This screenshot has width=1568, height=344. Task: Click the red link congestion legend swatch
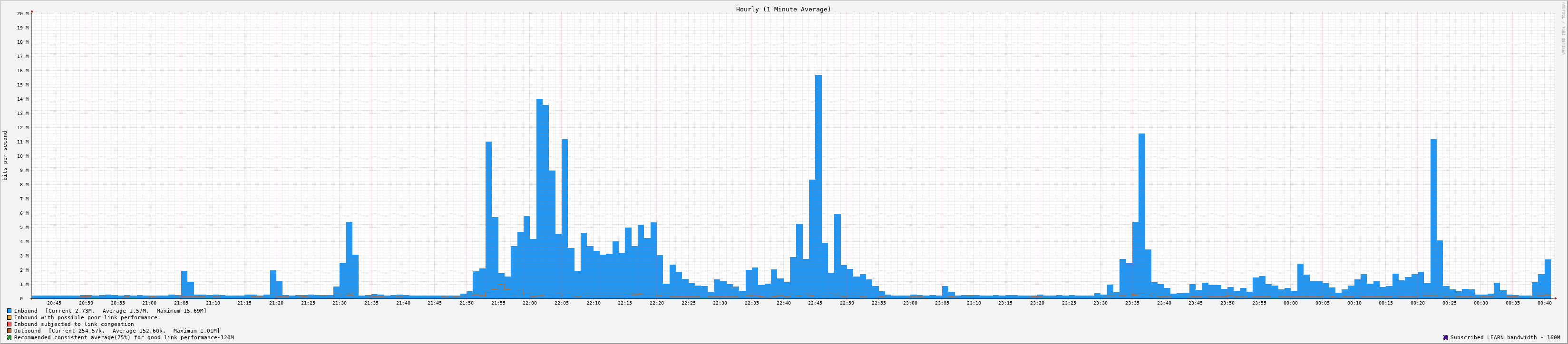click(9, 324)
